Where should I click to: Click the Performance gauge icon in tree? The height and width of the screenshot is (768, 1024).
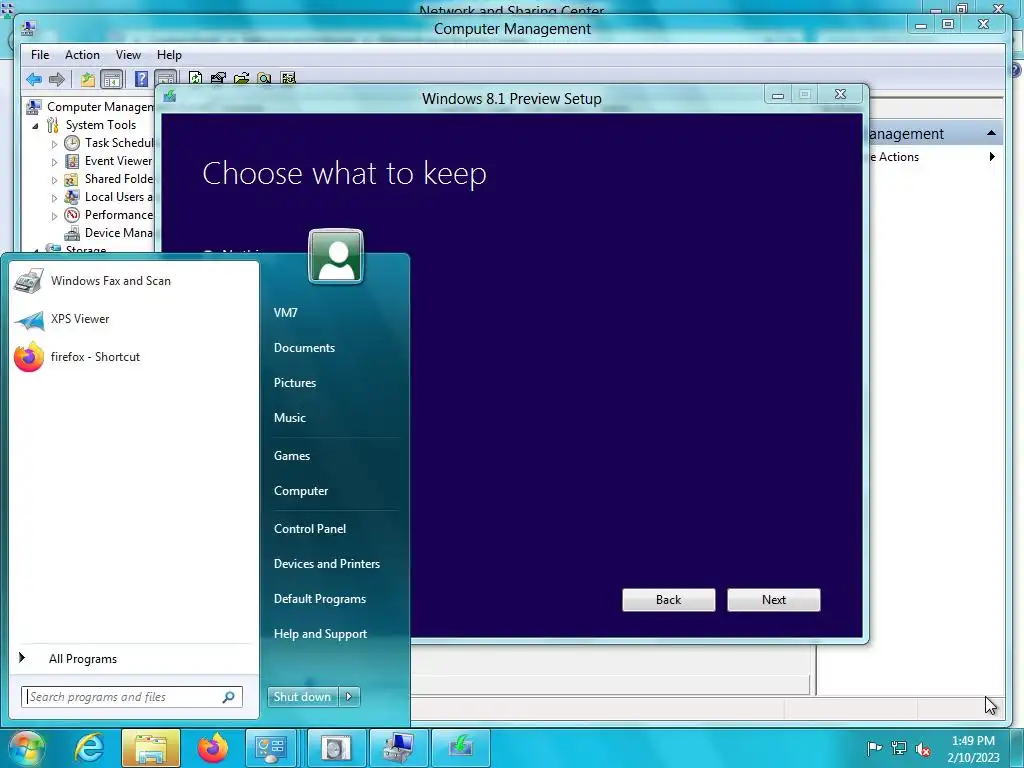click(x=72, y=215)
